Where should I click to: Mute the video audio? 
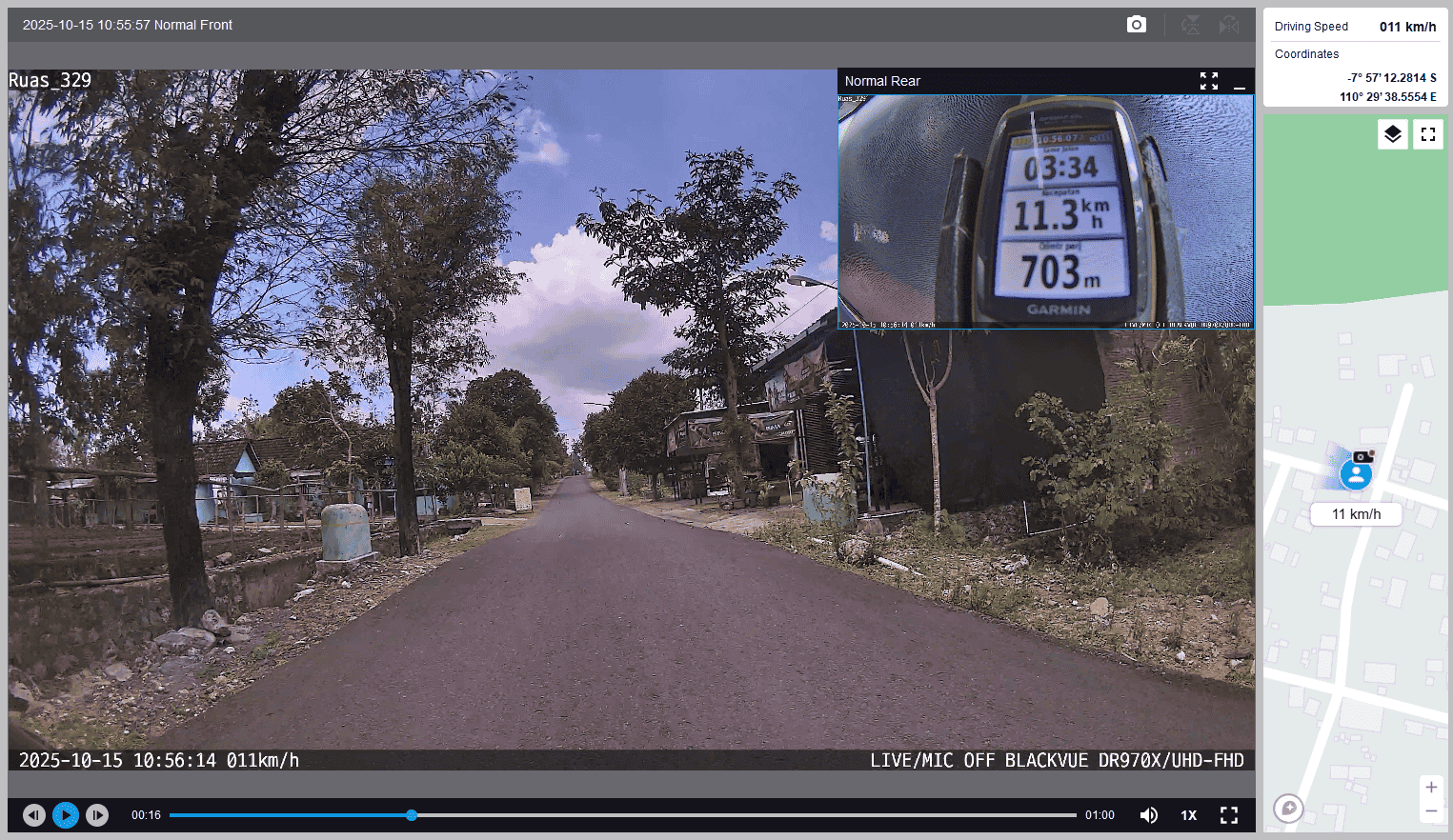coord(1149,815)
